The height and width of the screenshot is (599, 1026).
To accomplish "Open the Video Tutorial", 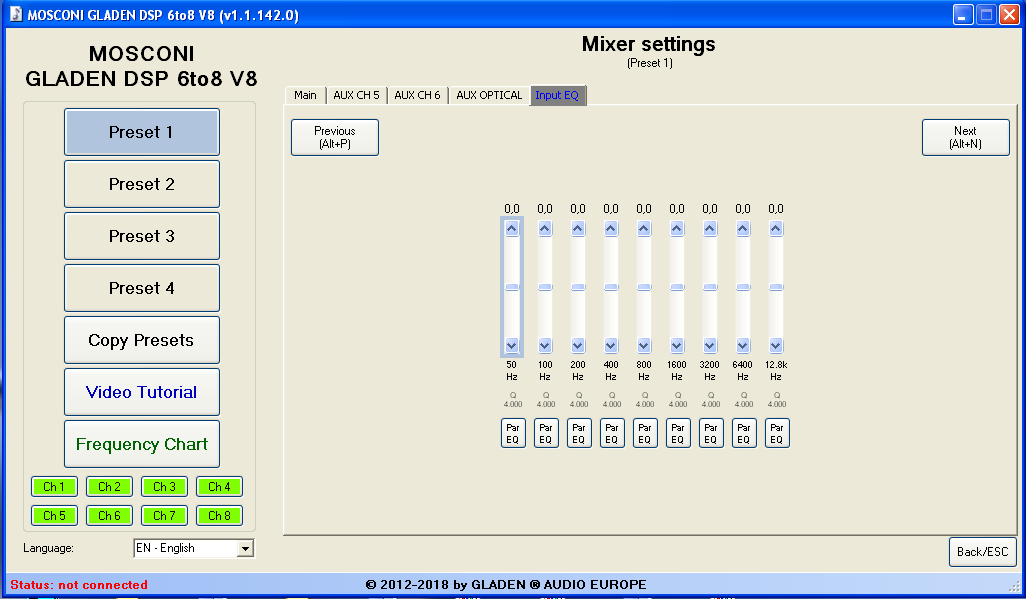I will click(x=142, y=392).
